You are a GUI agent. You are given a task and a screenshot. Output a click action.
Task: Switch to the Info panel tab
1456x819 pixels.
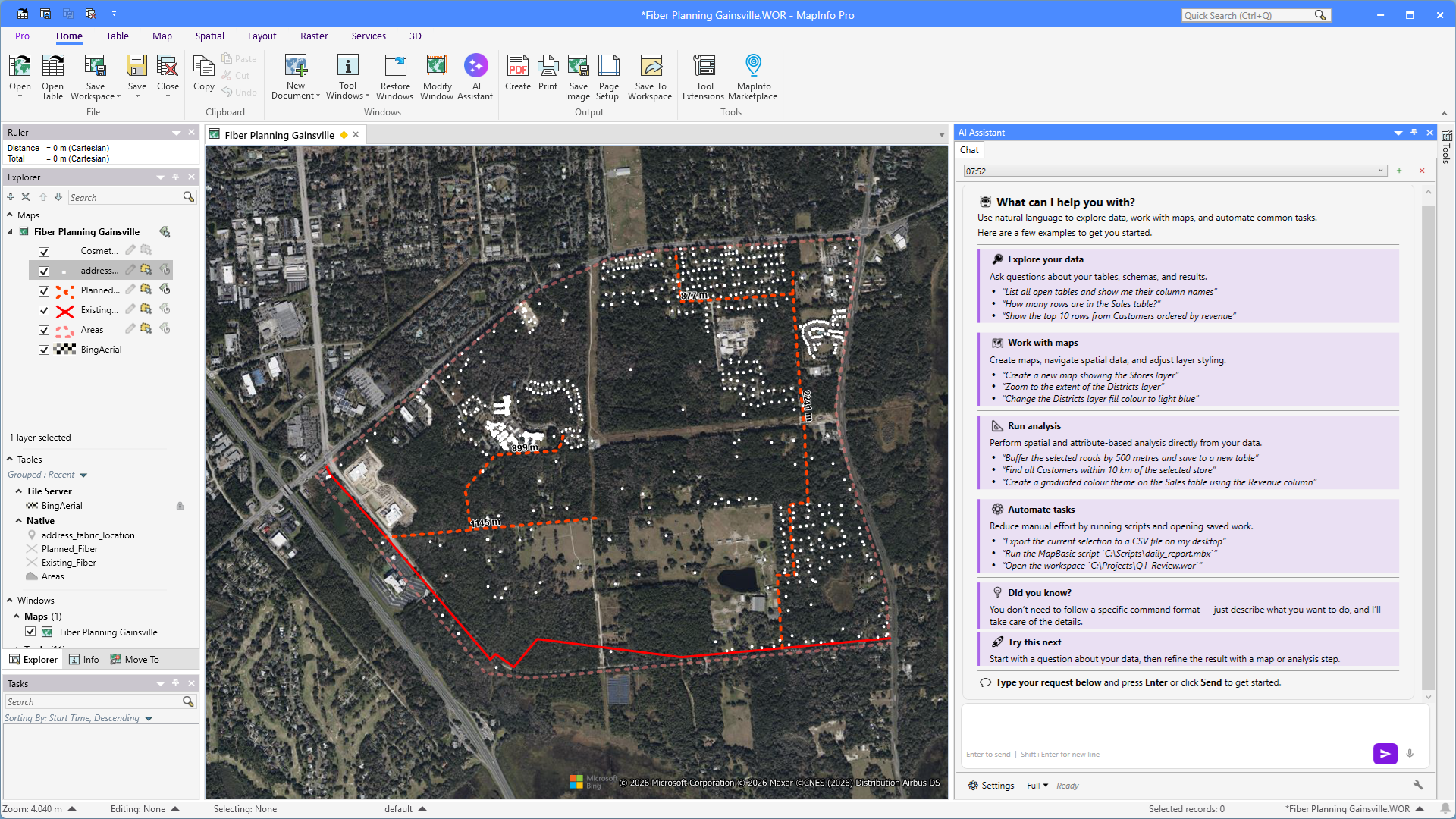click(x=84, y=659)
